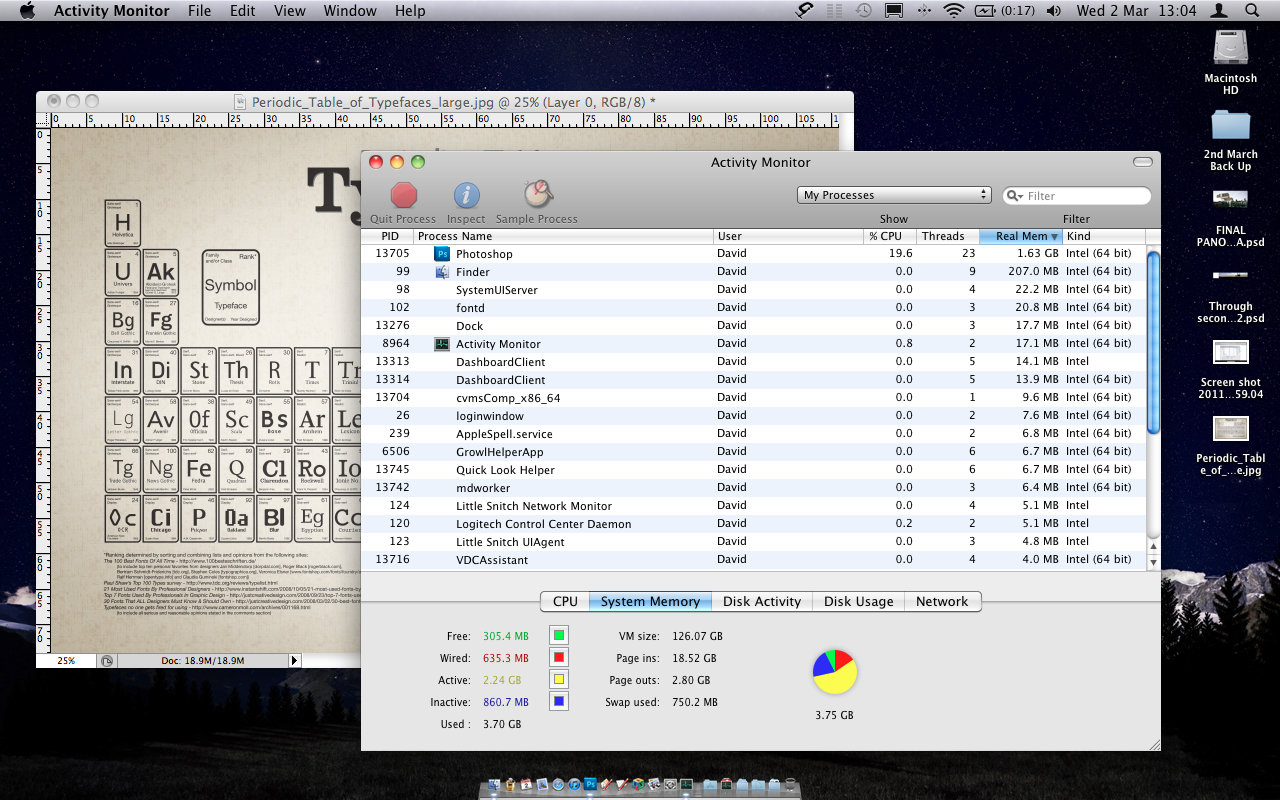The width and height of the screenshot is (1280, 800).
Task: Open Spotlight search magnifier in menu bar
Action: pos(1252,11)
